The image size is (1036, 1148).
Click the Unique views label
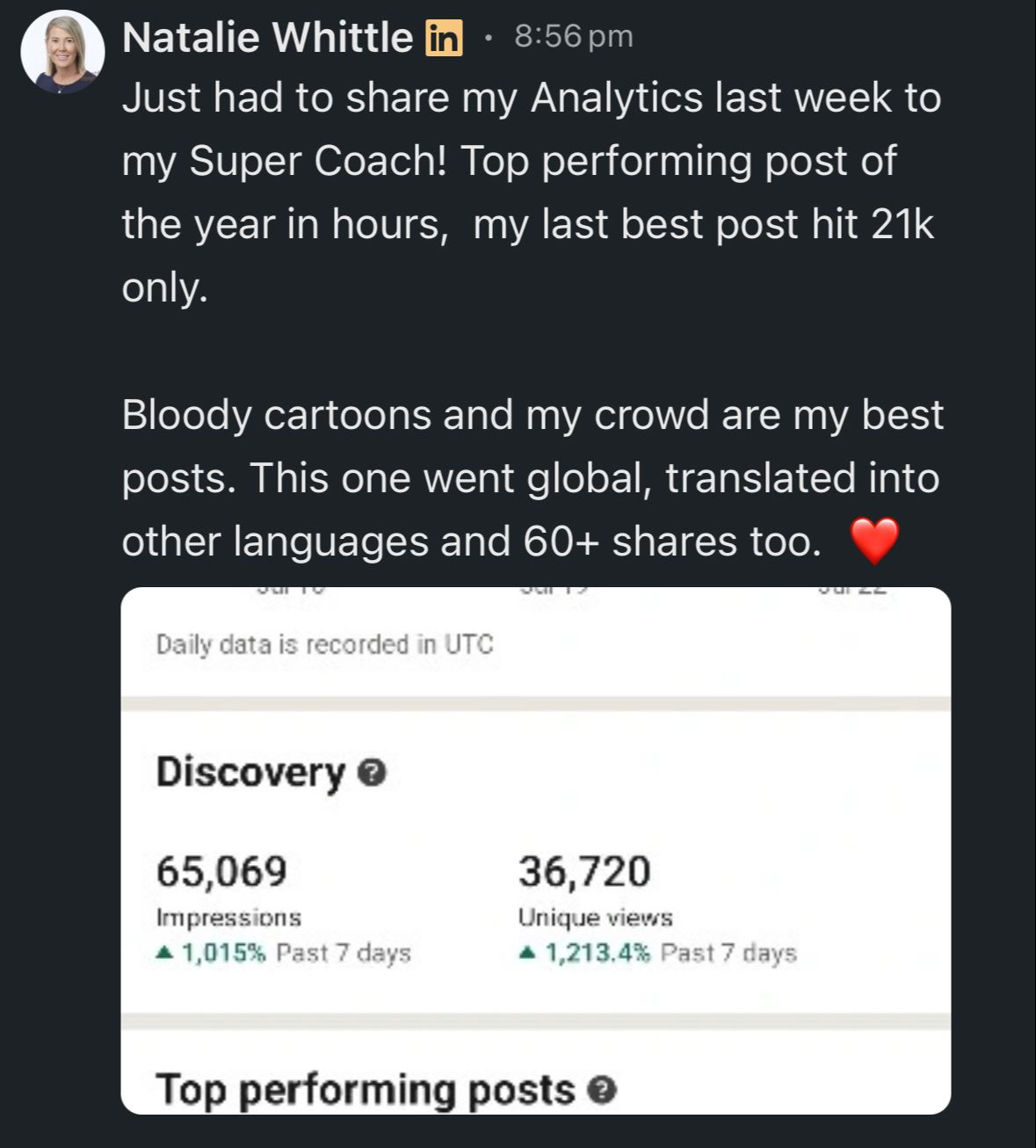tap(595, 918)
